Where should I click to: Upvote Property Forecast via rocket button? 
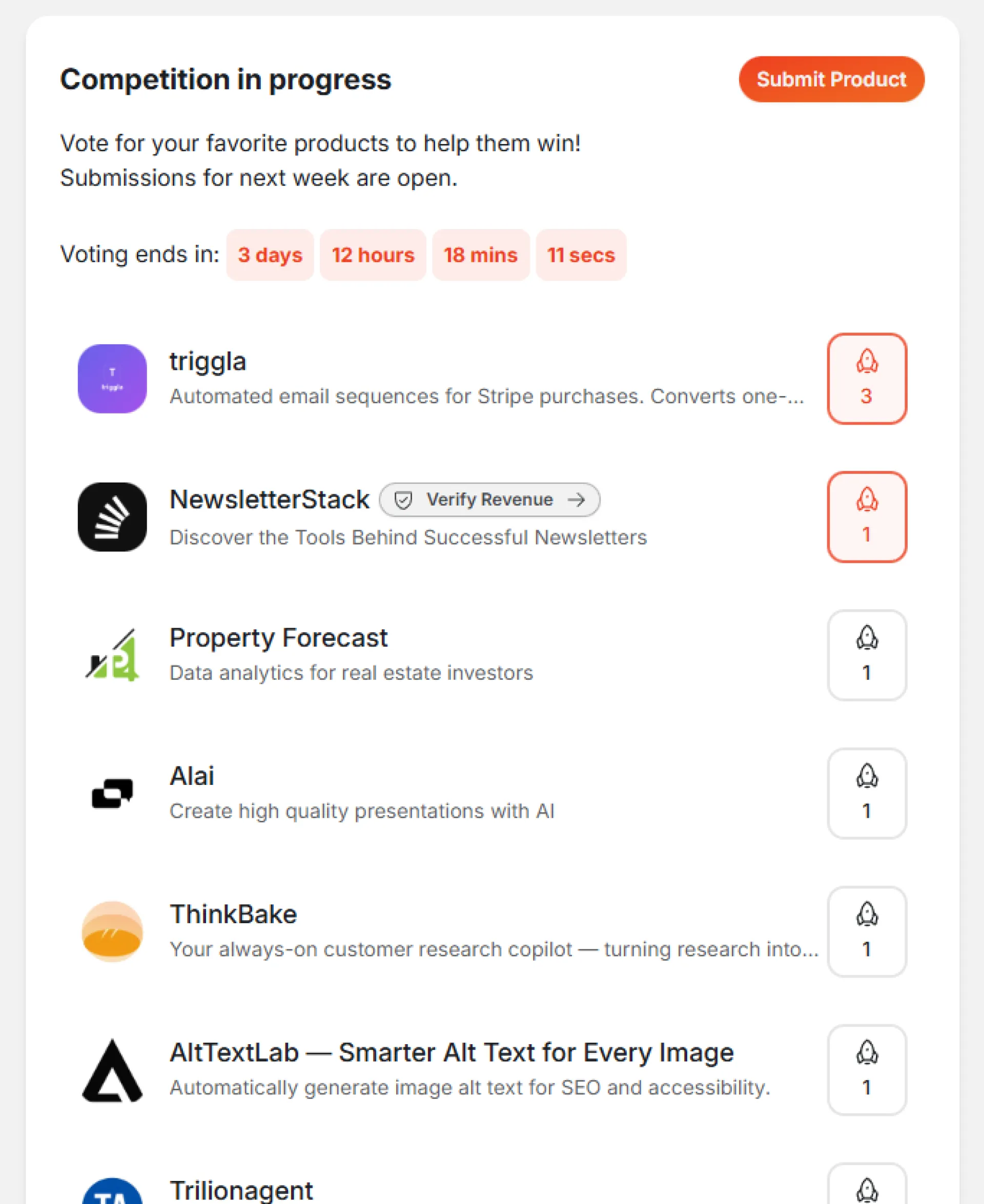click(x=866, y=655)
